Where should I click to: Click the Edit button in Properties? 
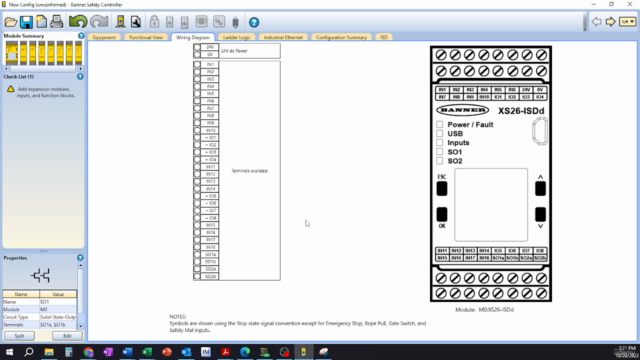(x=67, y=336)
